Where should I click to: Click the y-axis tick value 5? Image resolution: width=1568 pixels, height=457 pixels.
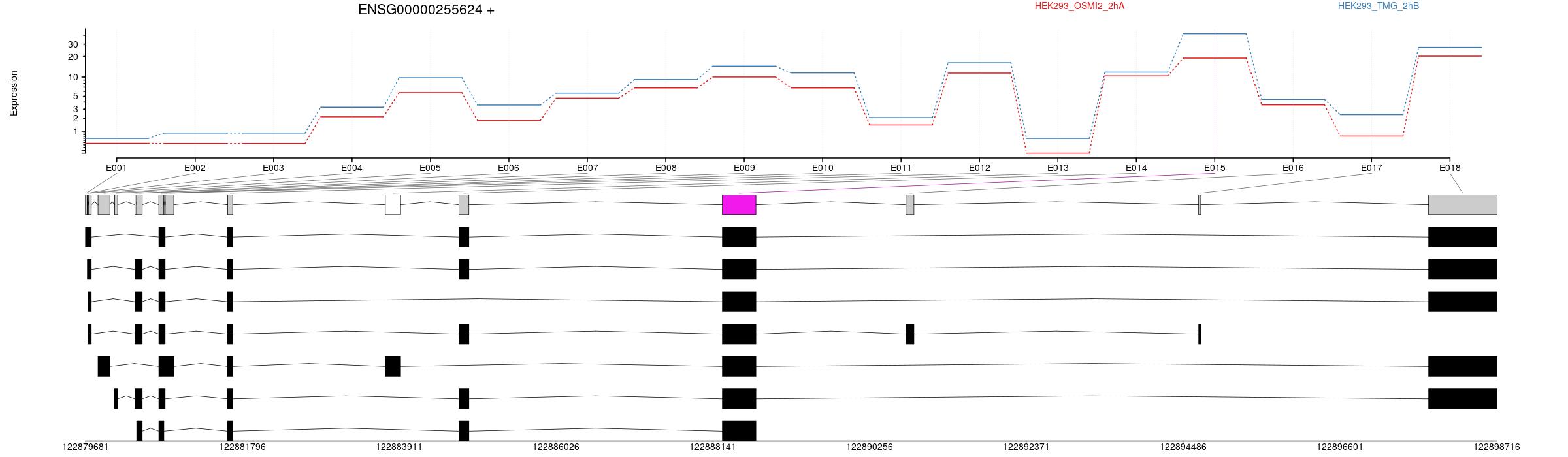(75, 96)
